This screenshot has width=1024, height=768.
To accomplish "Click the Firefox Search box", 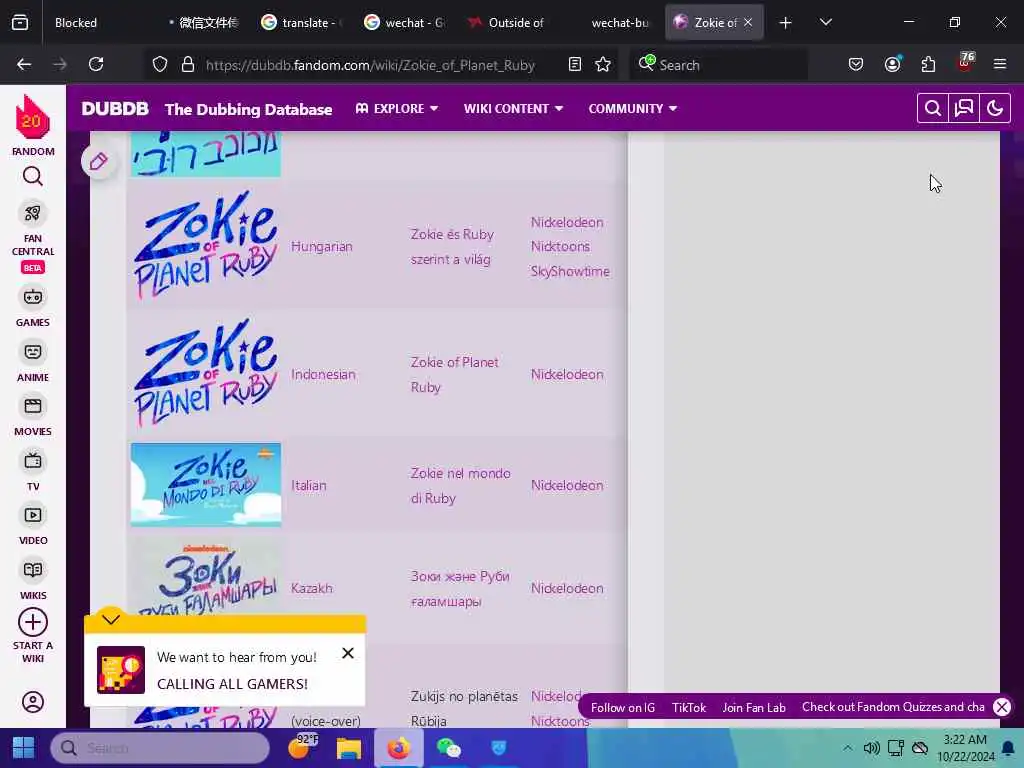I will (718, 65).
